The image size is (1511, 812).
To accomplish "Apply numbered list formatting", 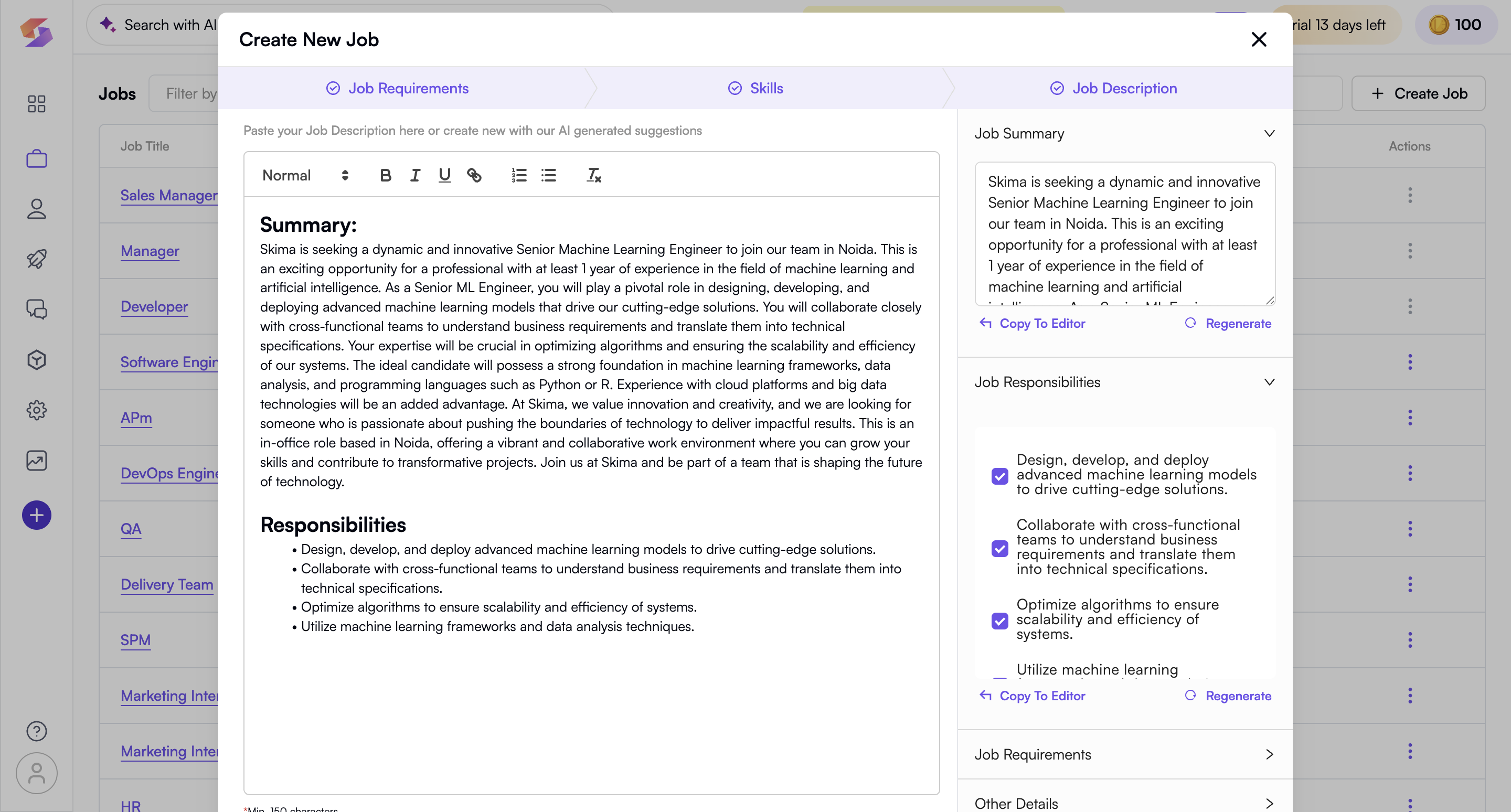I will 519,175.
